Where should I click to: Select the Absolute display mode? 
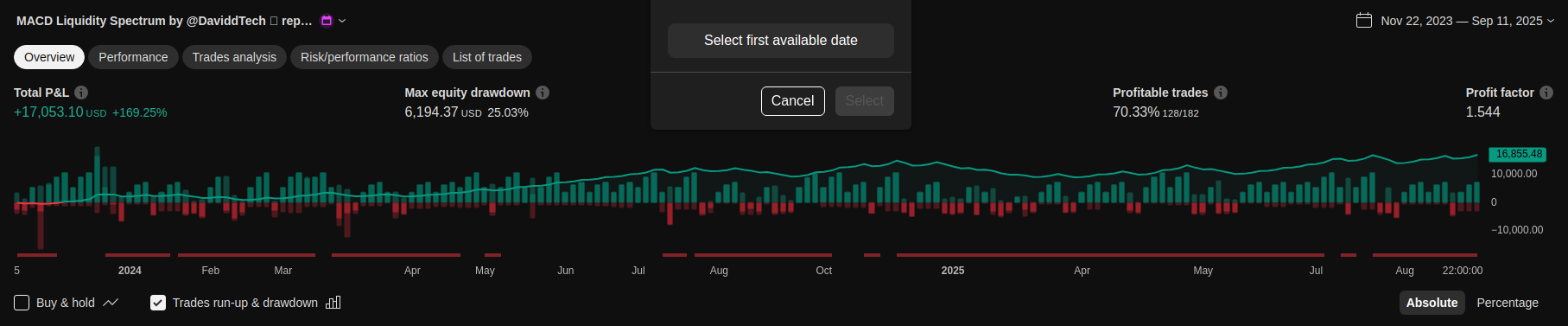(1432, 303)
